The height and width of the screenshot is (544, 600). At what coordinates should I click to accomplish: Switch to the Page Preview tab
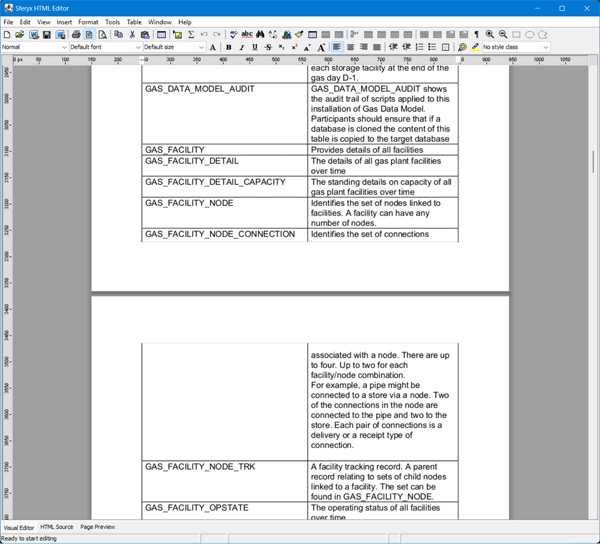click(97, 527)
